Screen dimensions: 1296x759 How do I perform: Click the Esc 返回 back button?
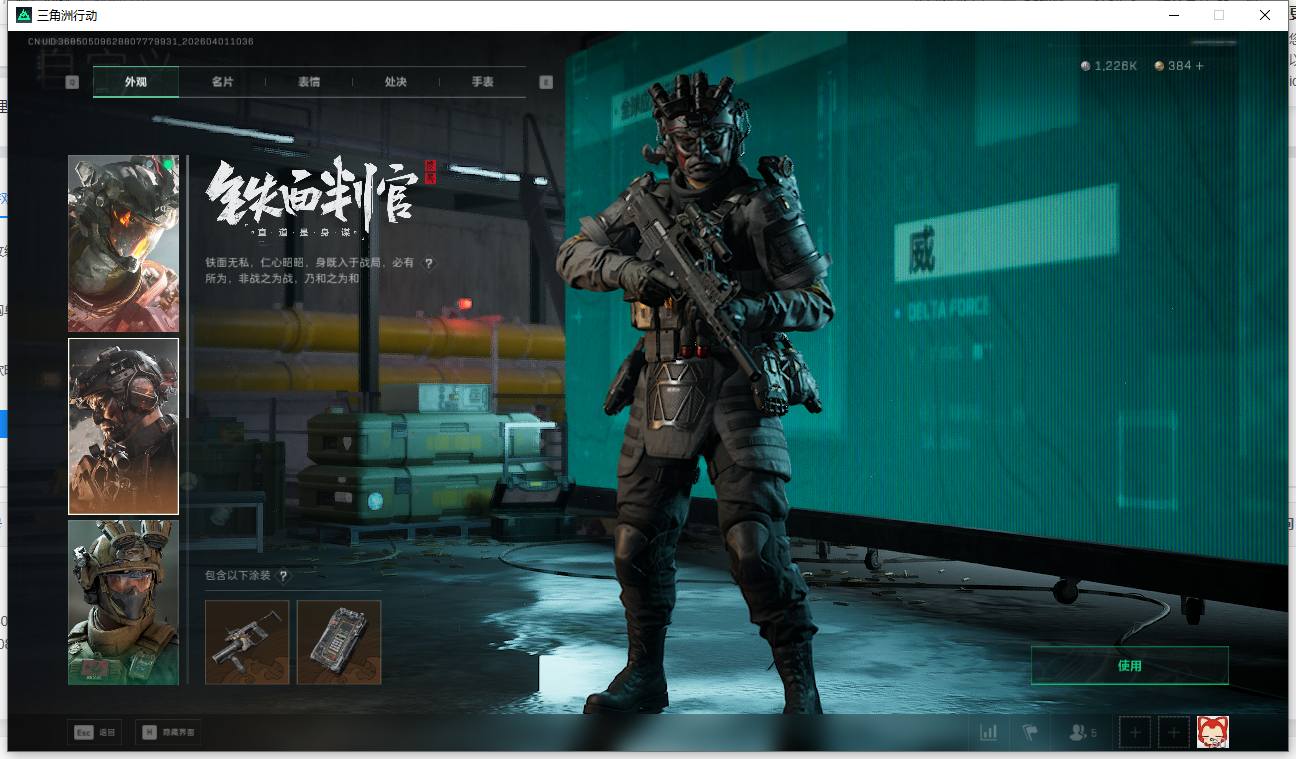[95, 733]
